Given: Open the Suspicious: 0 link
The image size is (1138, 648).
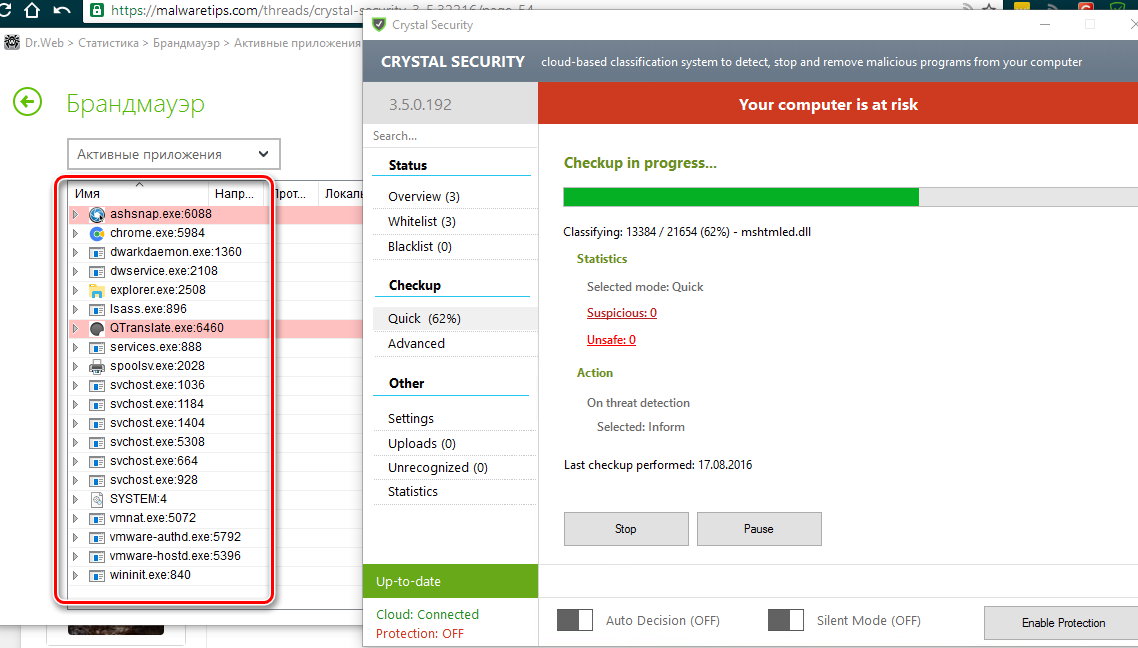Looking at the screenshot, I should 622,313.
